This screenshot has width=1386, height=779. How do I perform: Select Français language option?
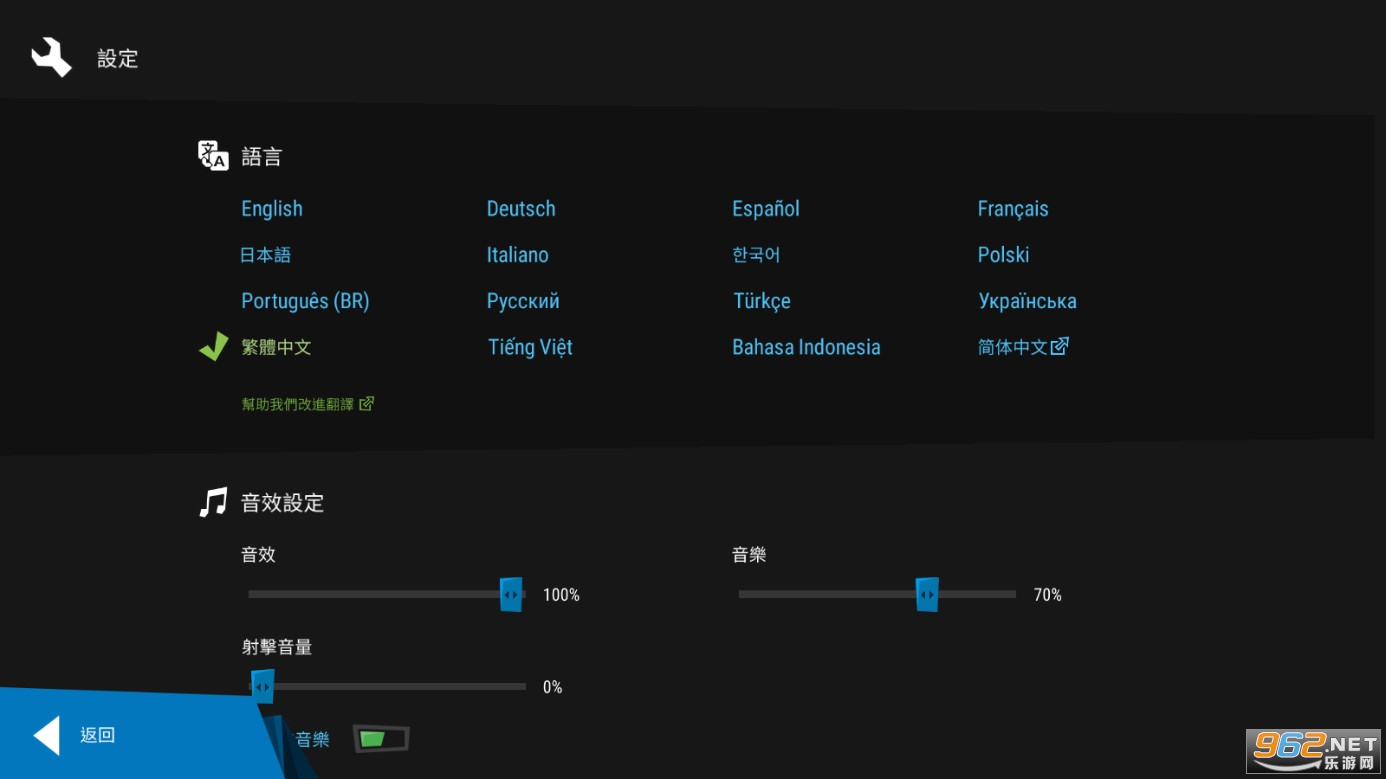[1013, 209]
